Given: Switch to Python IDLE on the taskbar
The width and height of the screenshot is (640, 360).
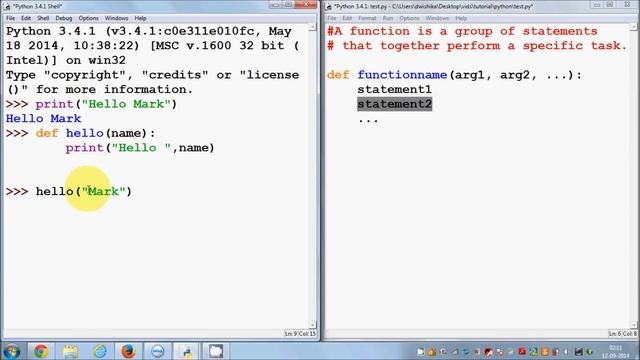Looking at the screenshot, I should pyautogui.click(x=187, y=351).
